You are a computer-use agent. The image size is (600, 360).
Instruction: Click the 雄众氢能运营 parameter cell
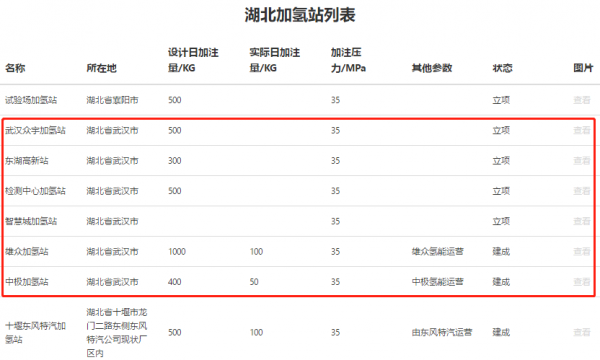(438, 251)
